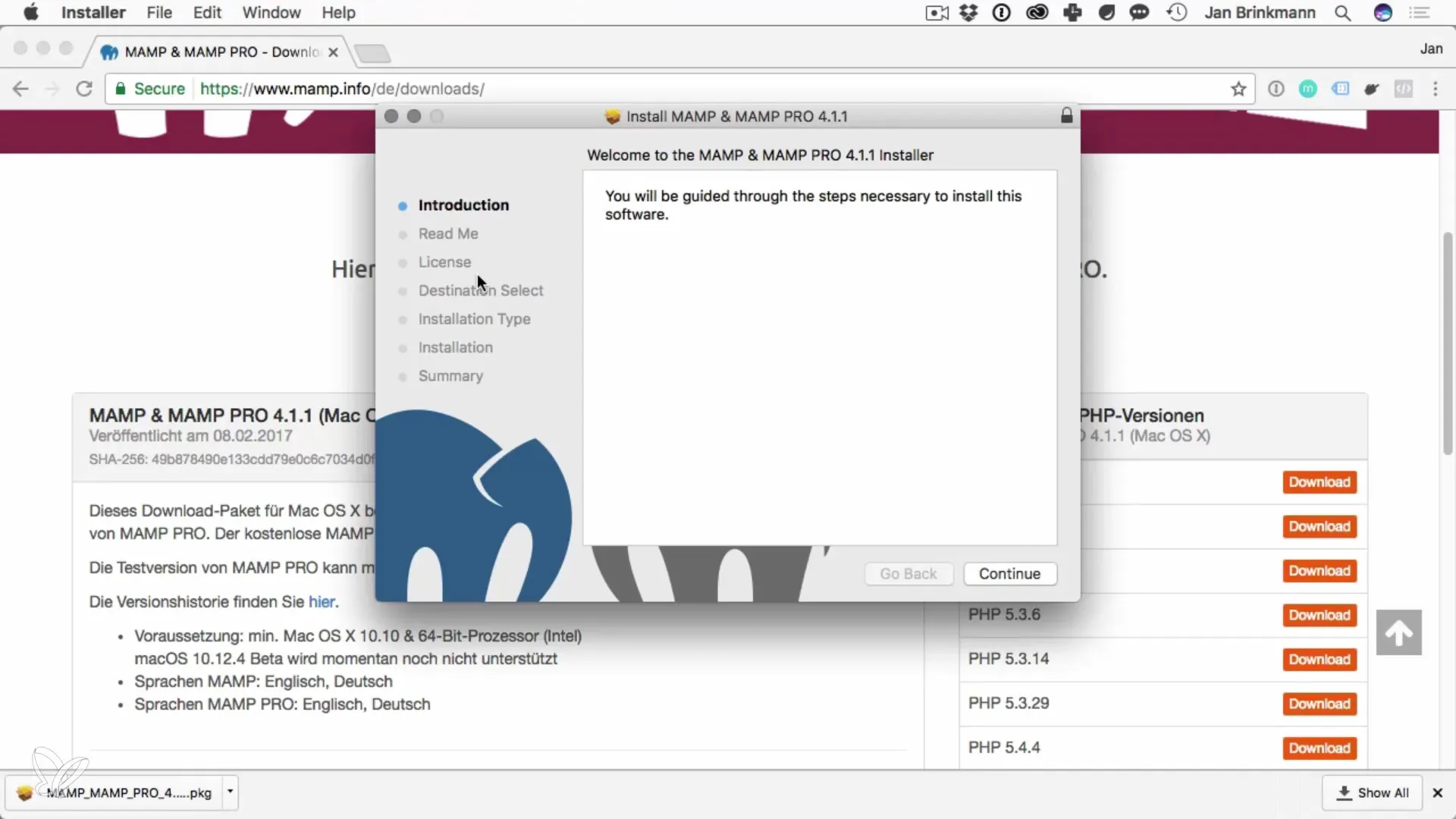Screen dimensions: 1456x819
Task: Select Read Me step in installer sidebar
Action: (448, 234)
